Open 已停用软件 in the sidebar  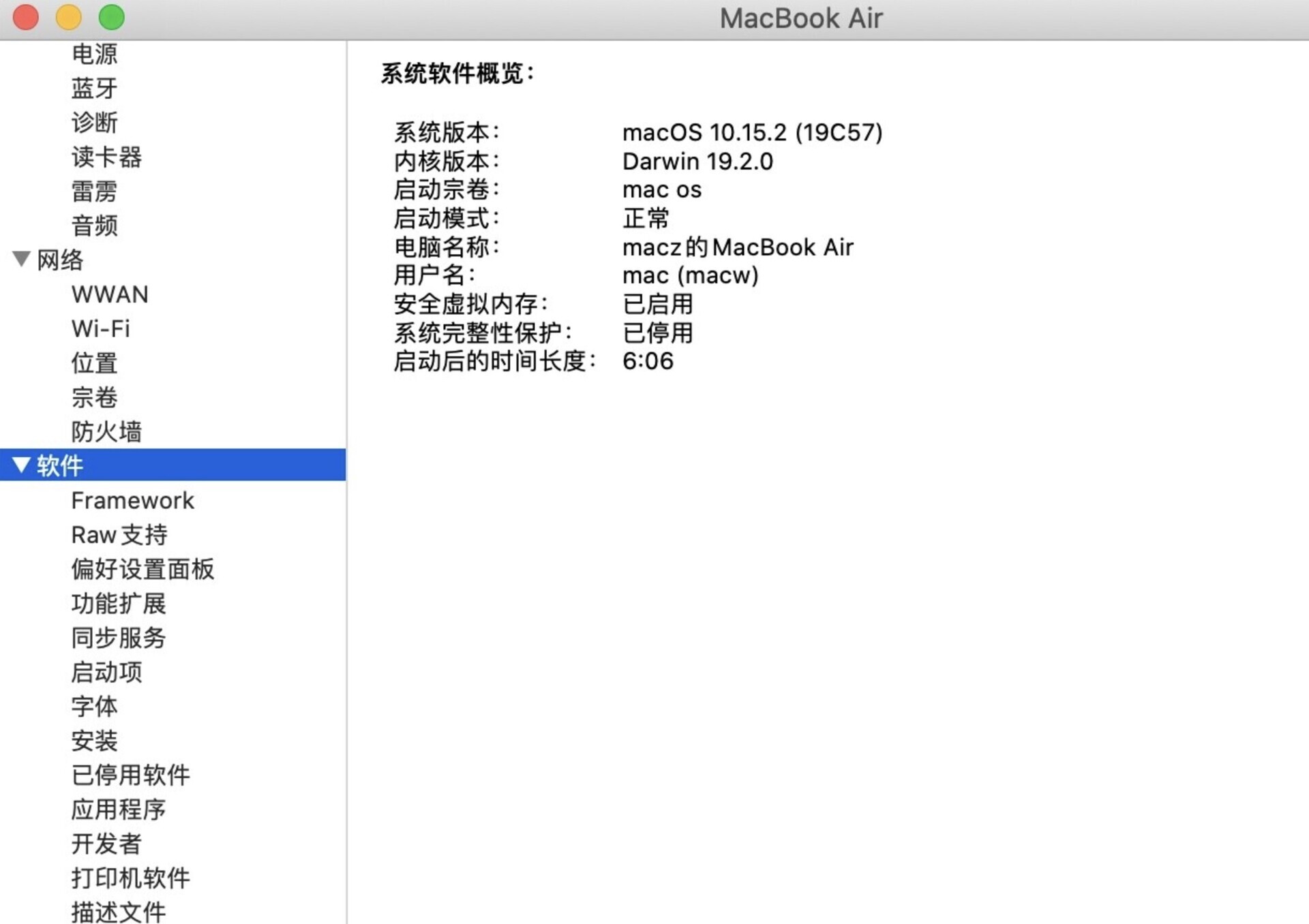point(131,775)
